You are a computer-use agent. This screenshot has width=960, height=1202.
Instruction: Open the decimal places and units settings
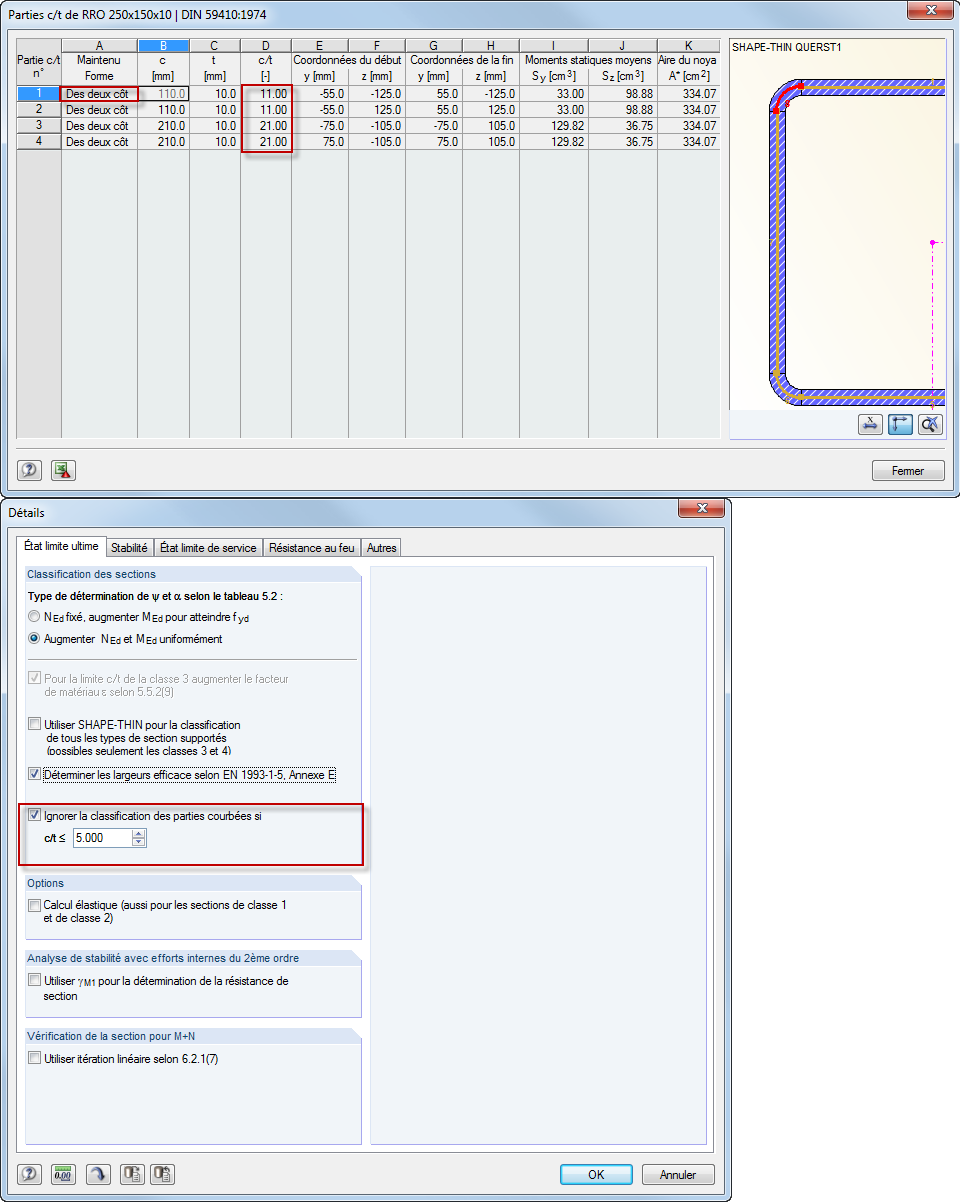(x=63, y=1174)
